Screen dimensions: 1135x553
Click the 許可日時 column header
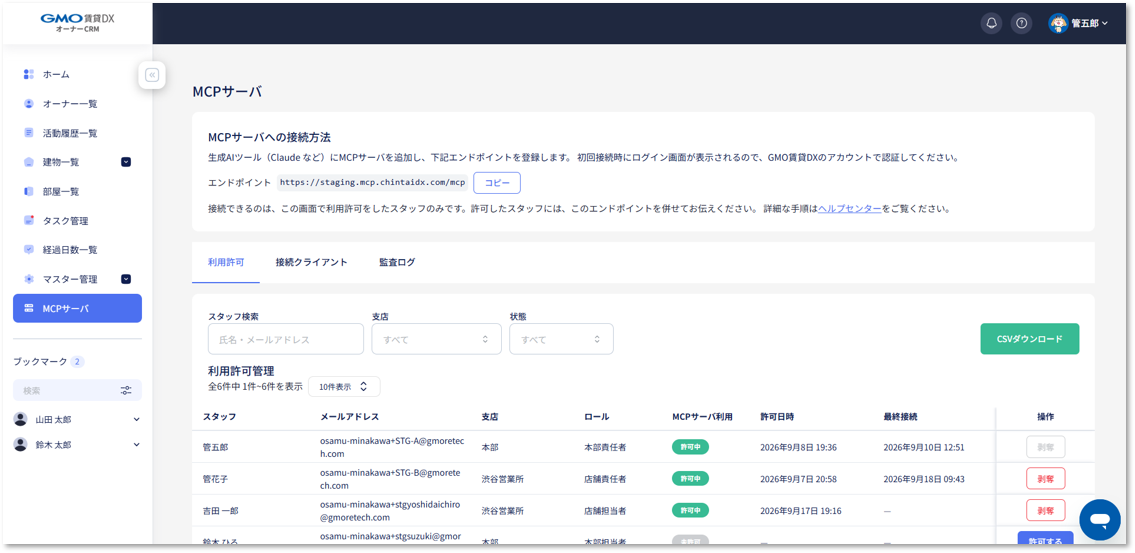pyautogui.click(x=777, y=417)
